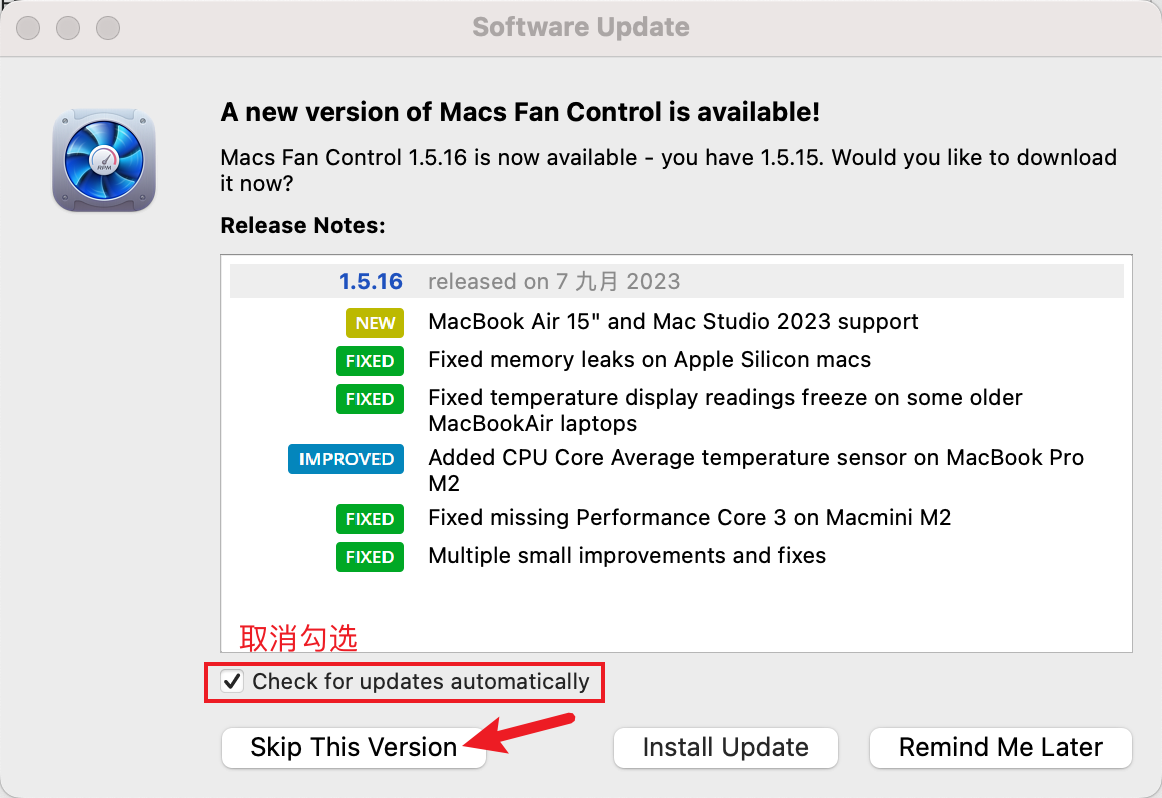Viewport: 1162px width, 798px height.
Task: Click FIXED badge beside Performance Core 3 entry
Action: click(370, 519)
